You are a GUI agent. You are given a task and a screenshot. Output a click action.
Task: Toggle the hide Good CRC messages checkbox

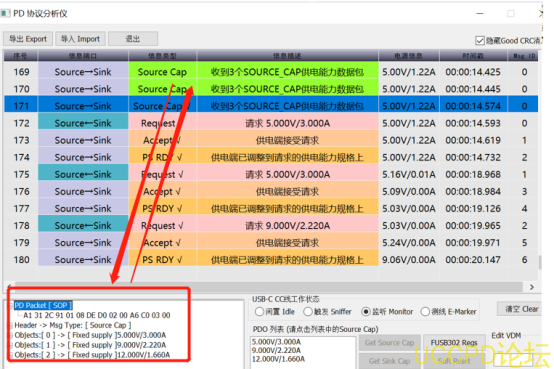pyautogui.click(x=479, y=41)
